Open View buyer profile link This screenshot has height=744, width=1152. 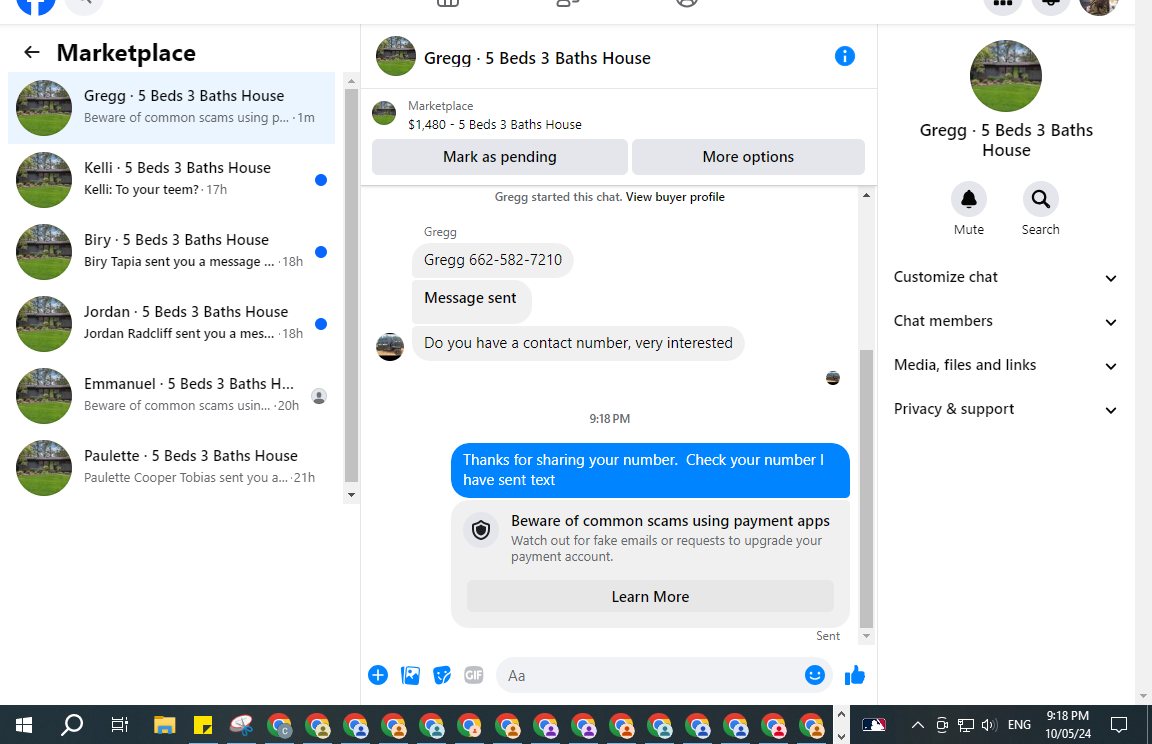(x=675, y=197)
